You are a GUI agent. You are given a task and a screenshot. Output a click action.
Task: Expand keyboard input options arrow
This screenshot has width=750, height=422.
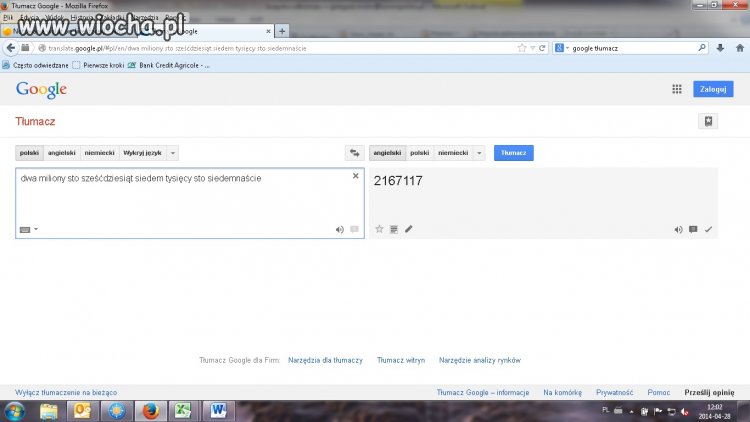coord(36,229)
